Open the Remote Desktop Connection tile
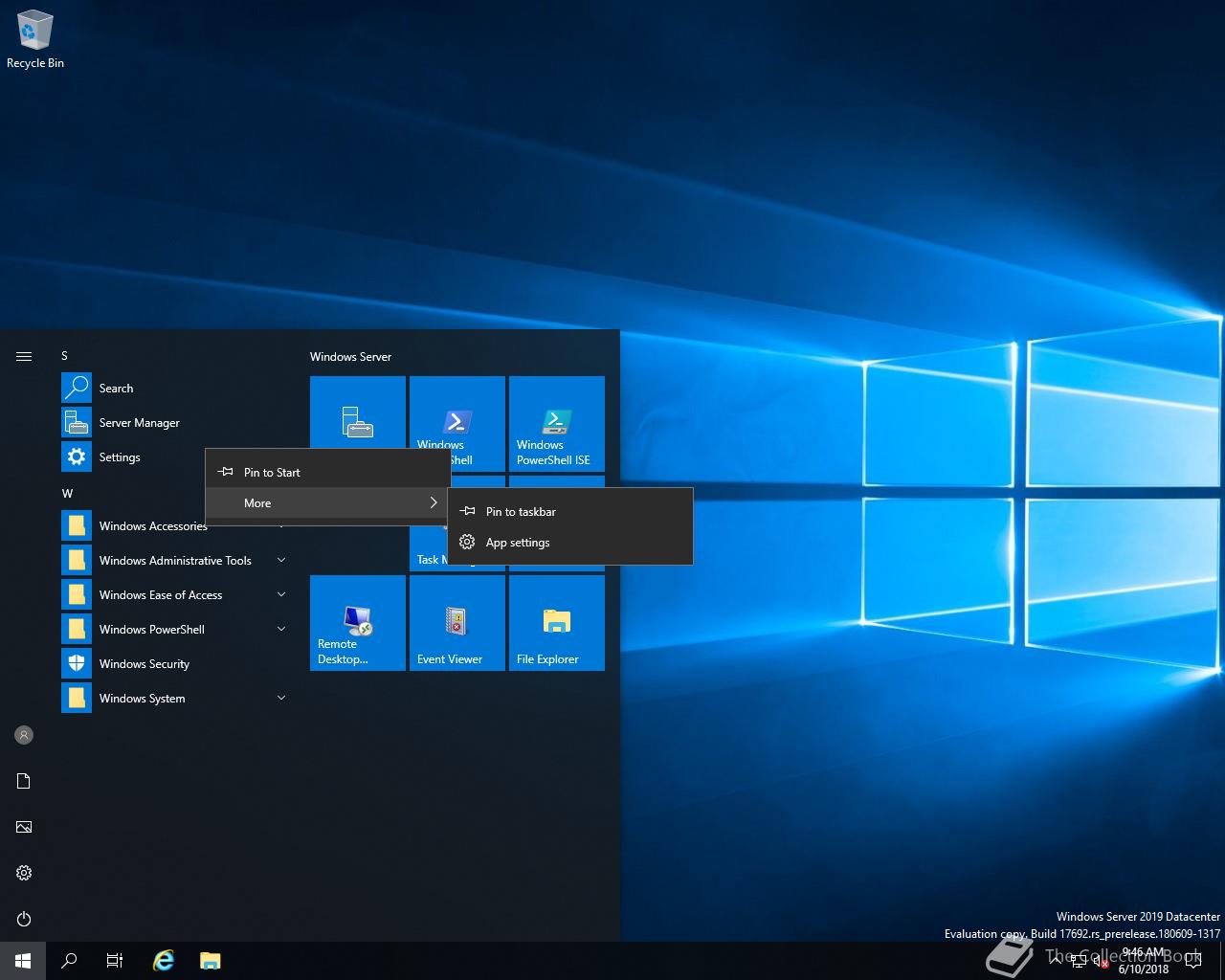 click(358, 623)
